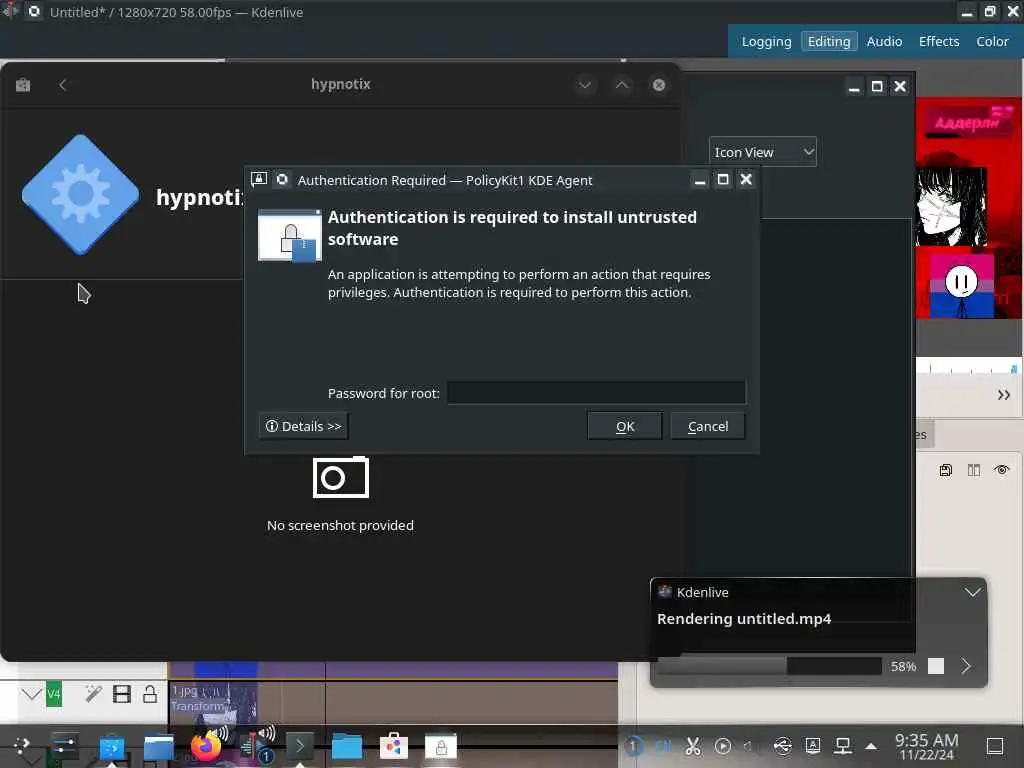Screen dimensions: 1024x768
Task: Click the film strip icon on track V4
Action: 121,694
